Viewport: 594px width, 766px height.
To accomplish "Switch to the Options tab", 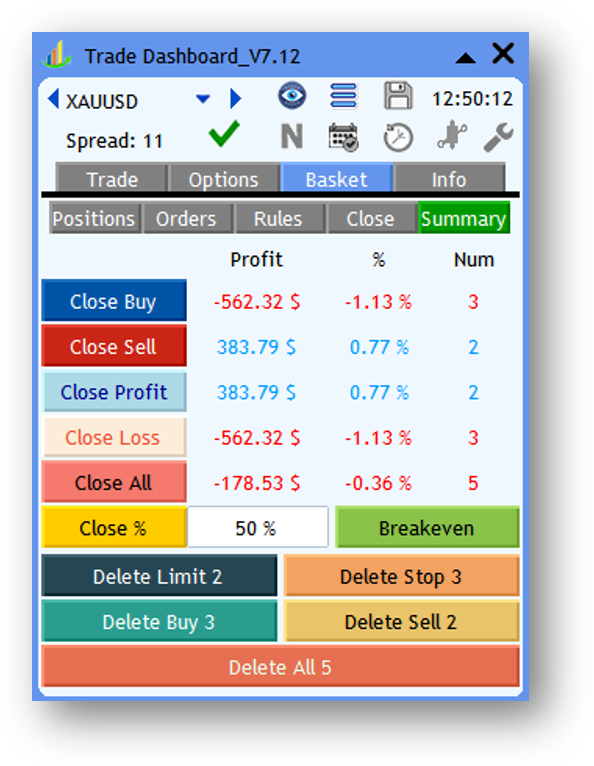I will pyautogui.click(x=224, y=179).
